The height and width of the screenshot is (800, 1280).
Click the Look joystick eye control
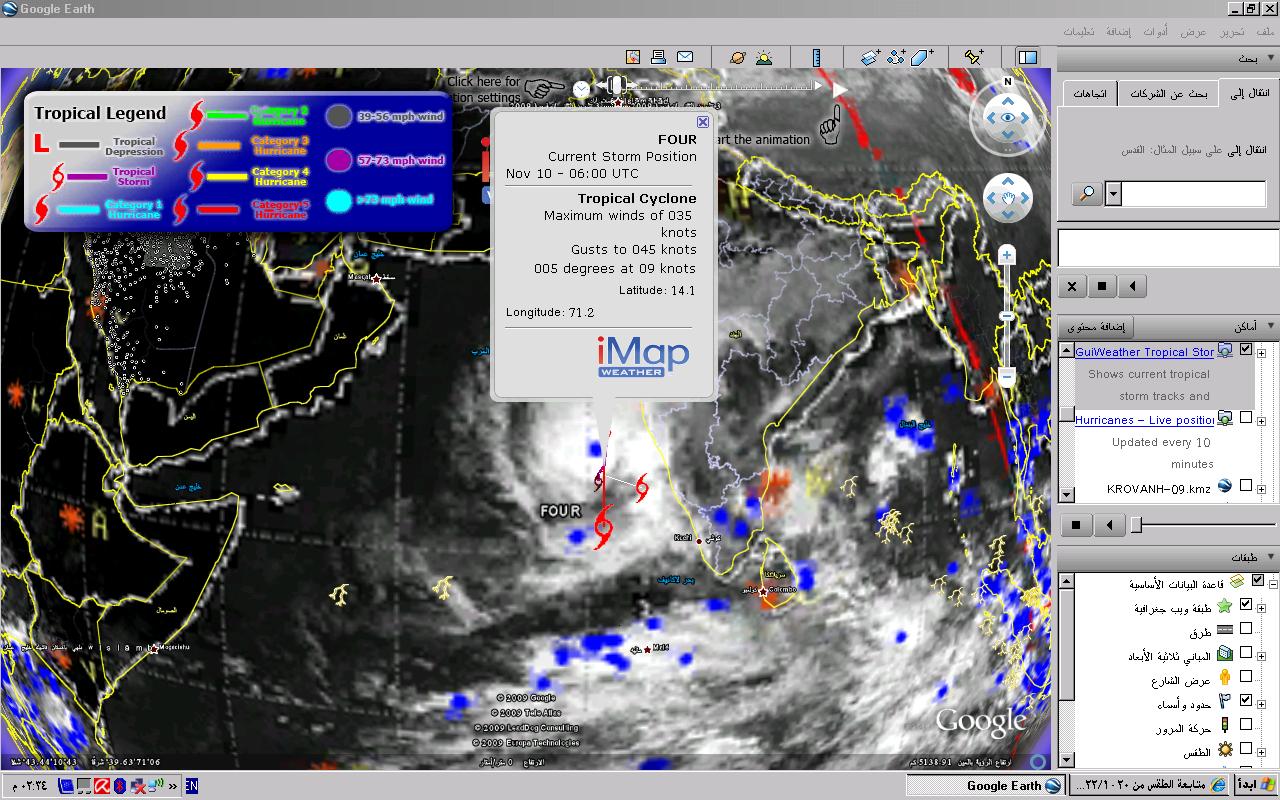click(x=1008, y=118)
